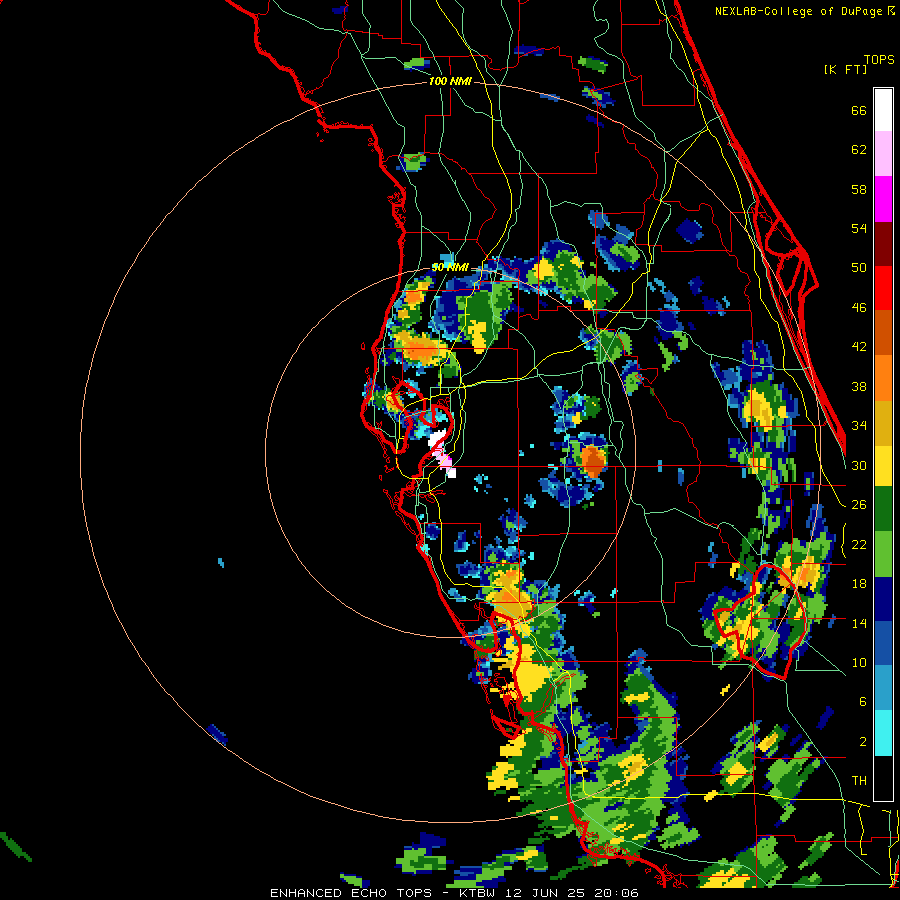Screen dimensions: 900x900
Task: Click the "54" legend value
Action: [x=859, y=228]
